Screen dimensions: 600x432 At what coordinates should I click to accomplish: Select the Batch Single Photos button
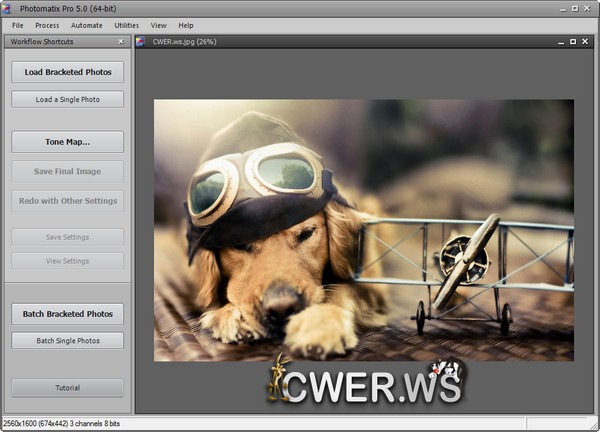pyautogui.click(x=68, y=341)
